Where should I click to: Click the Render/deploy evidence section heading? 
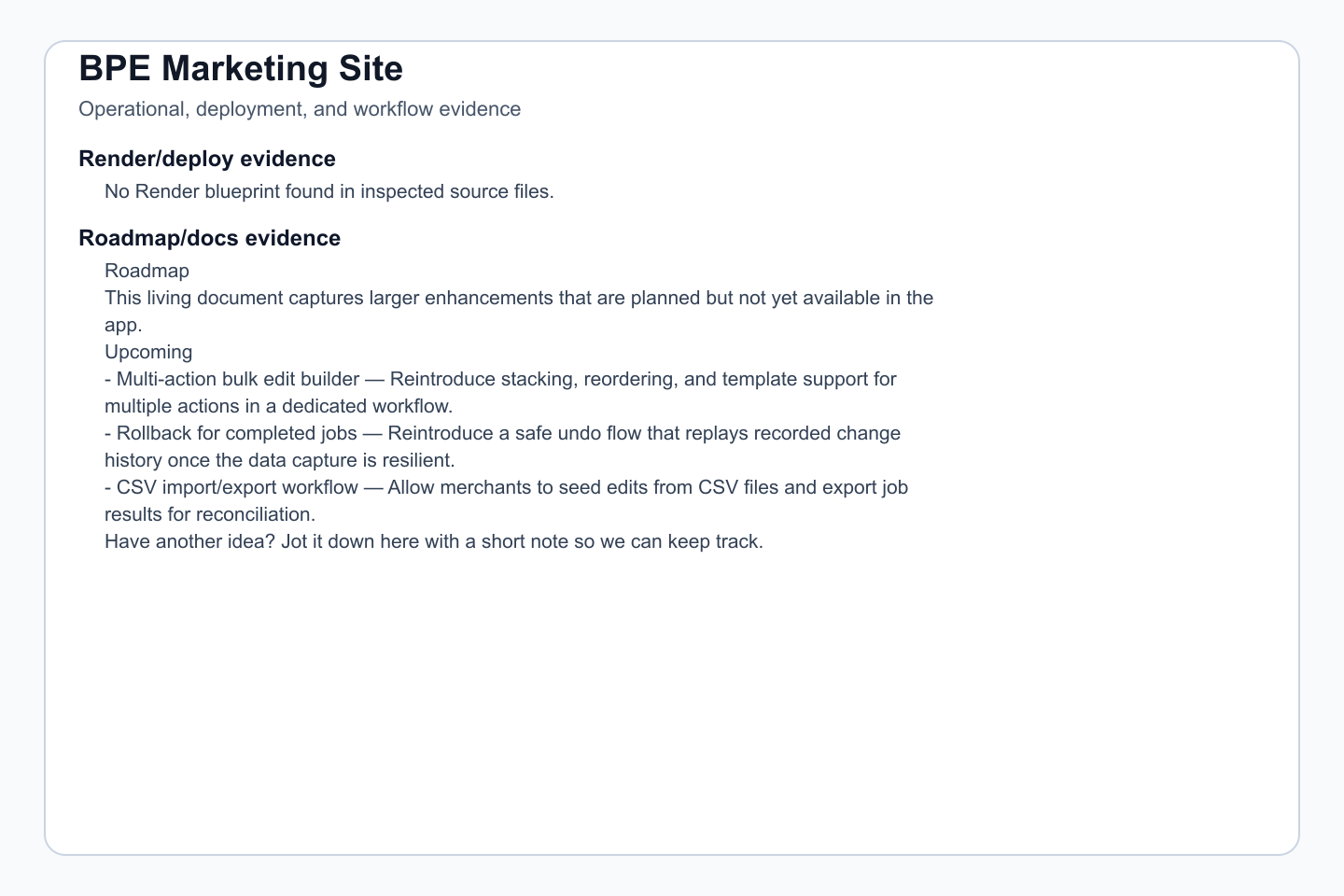pyautogui.click(x=207, y=159)
